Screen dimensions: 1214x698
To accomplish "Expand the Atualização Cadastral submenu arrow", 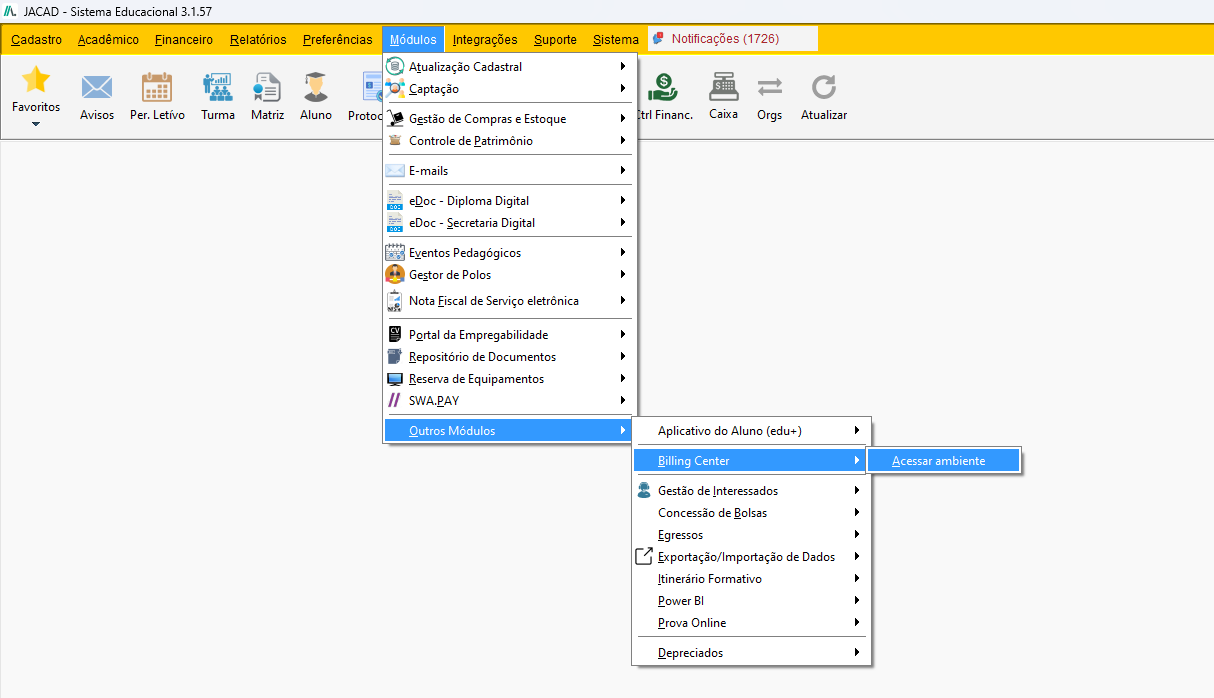I will 622,67.
